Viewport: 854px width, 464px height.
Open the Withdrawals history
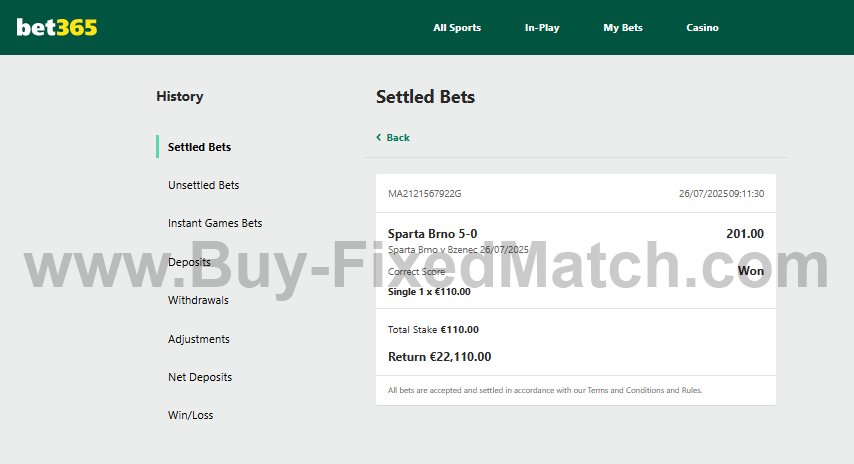coord(198,300)
